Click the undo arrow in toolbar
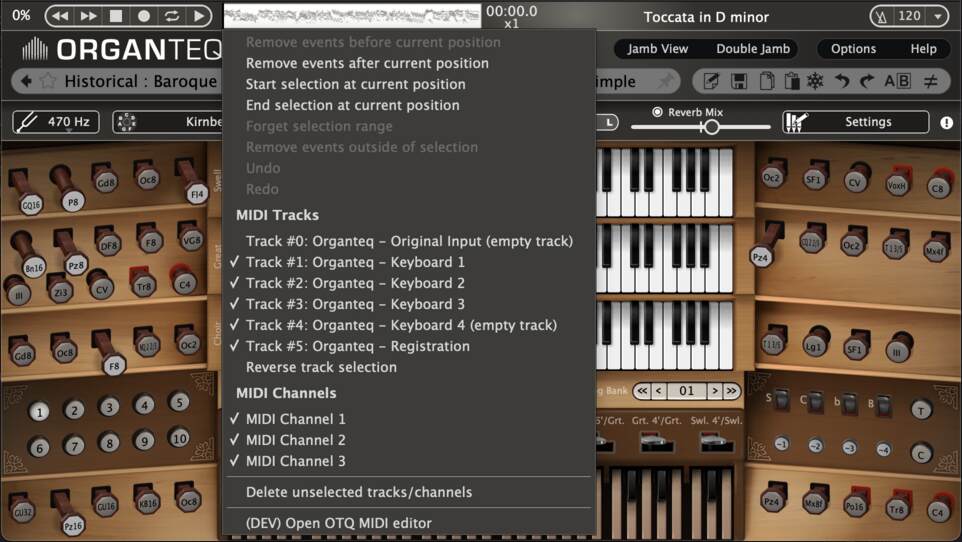The width and height of the screenshot is (962, 542). point(842,81)
